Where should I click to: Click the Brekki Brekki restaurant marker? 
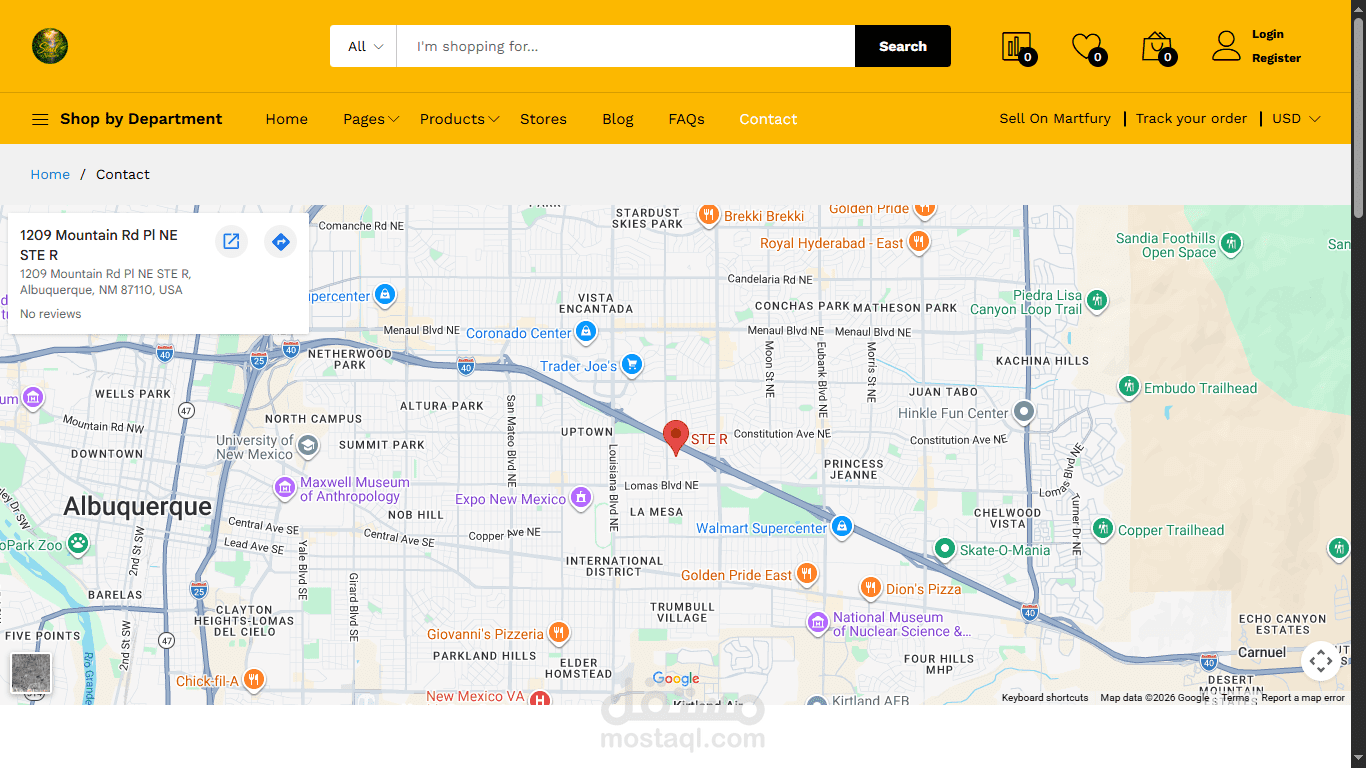pos(709,215)
